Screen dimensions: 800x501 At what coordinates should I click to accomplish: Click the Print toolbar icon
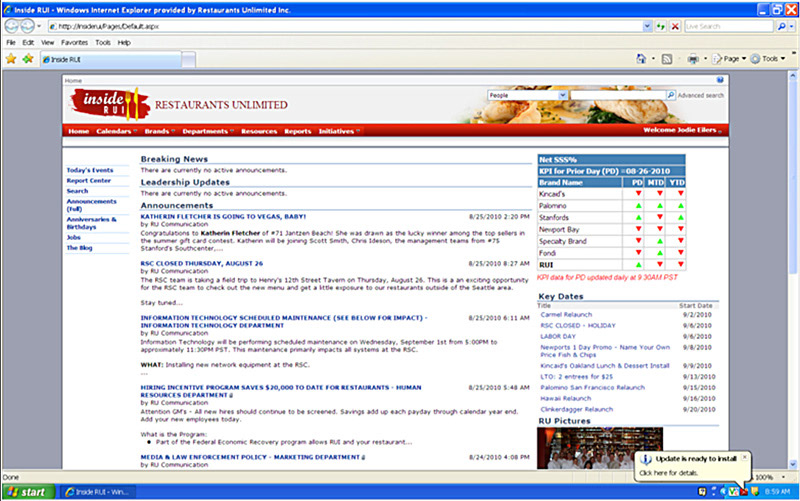[693, 59]
